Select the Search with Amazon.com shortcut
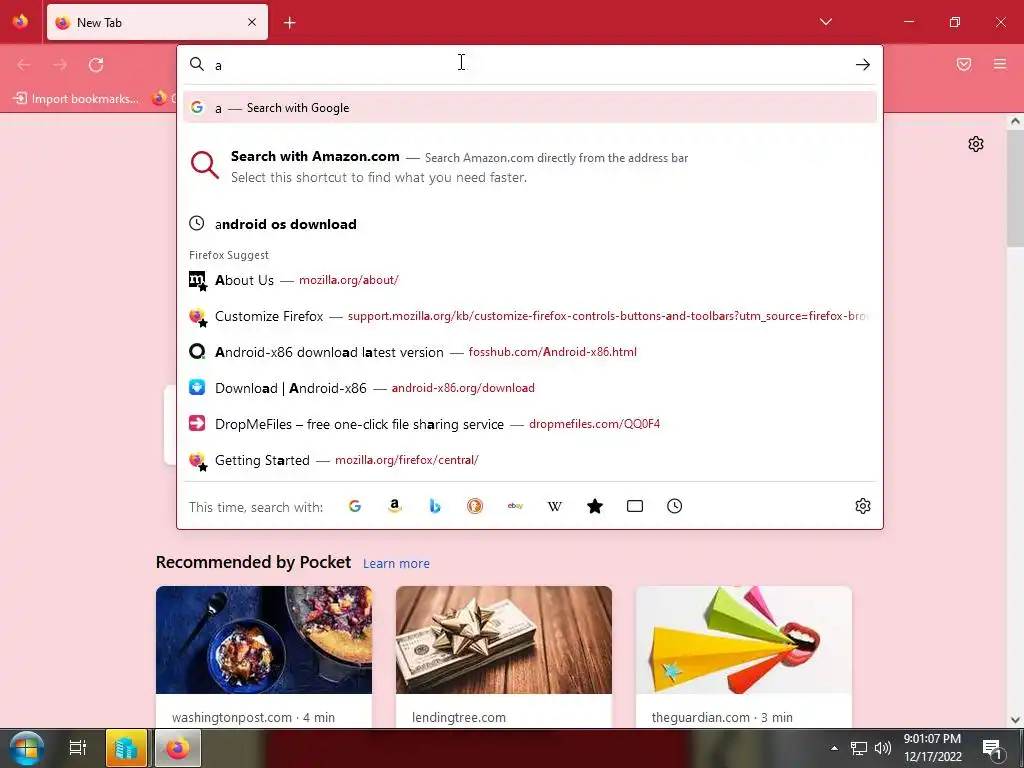This screenshot has height=768, width=1024. (x=530, y=166)
